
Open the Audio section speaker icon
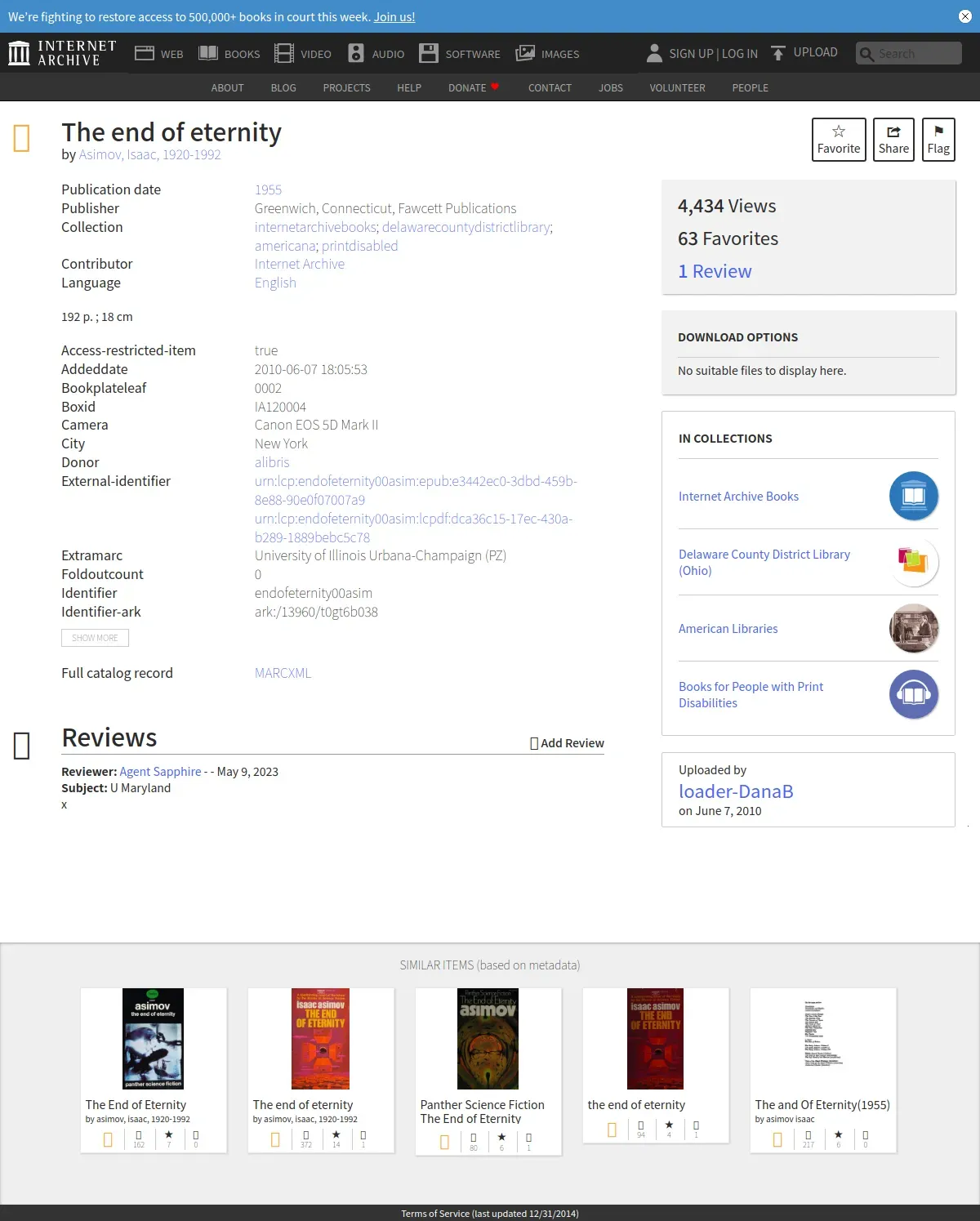(x=356, y=53)
